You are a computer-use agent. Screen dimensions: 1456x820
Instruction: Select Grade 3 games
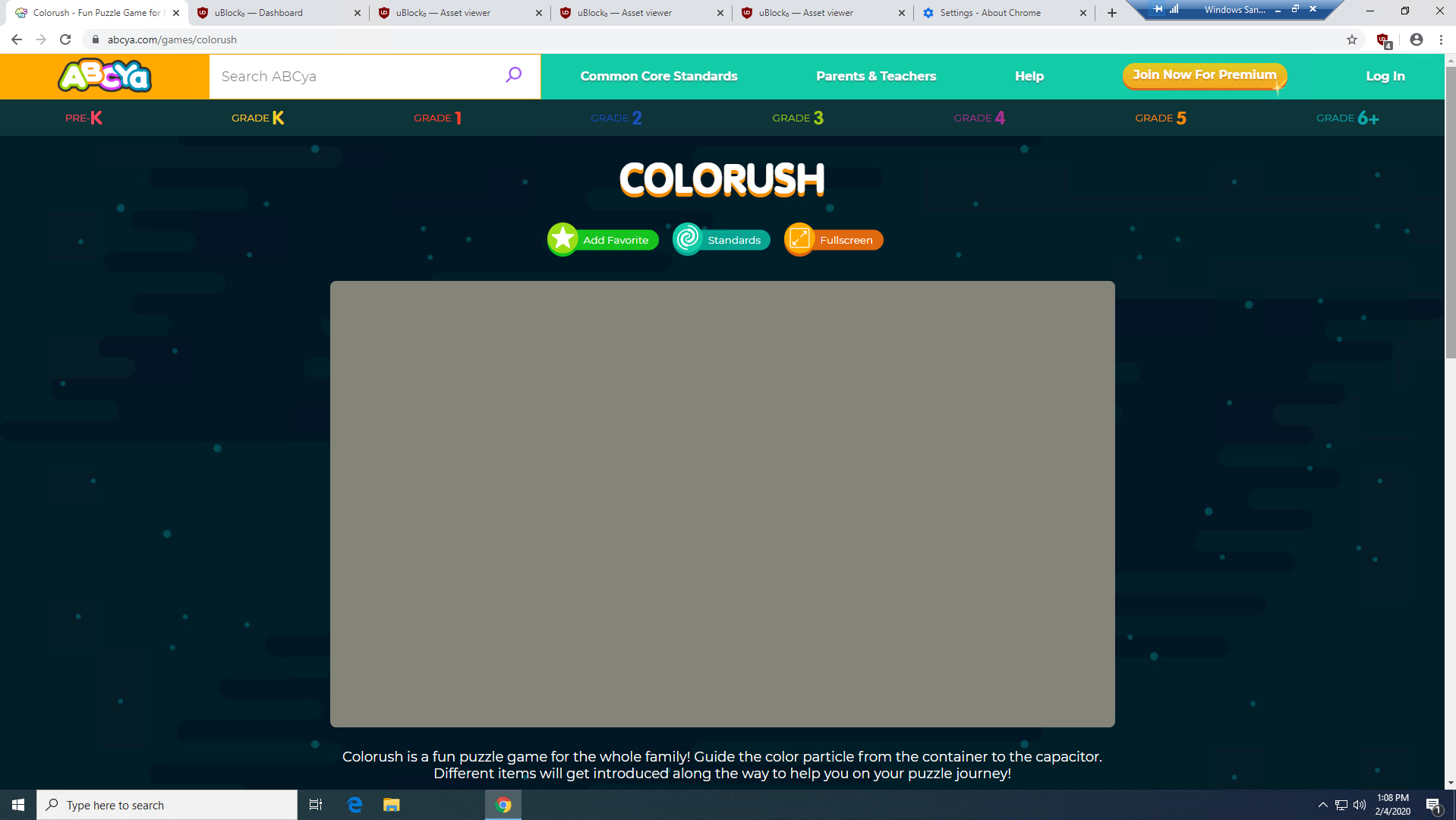click(798, 118)
